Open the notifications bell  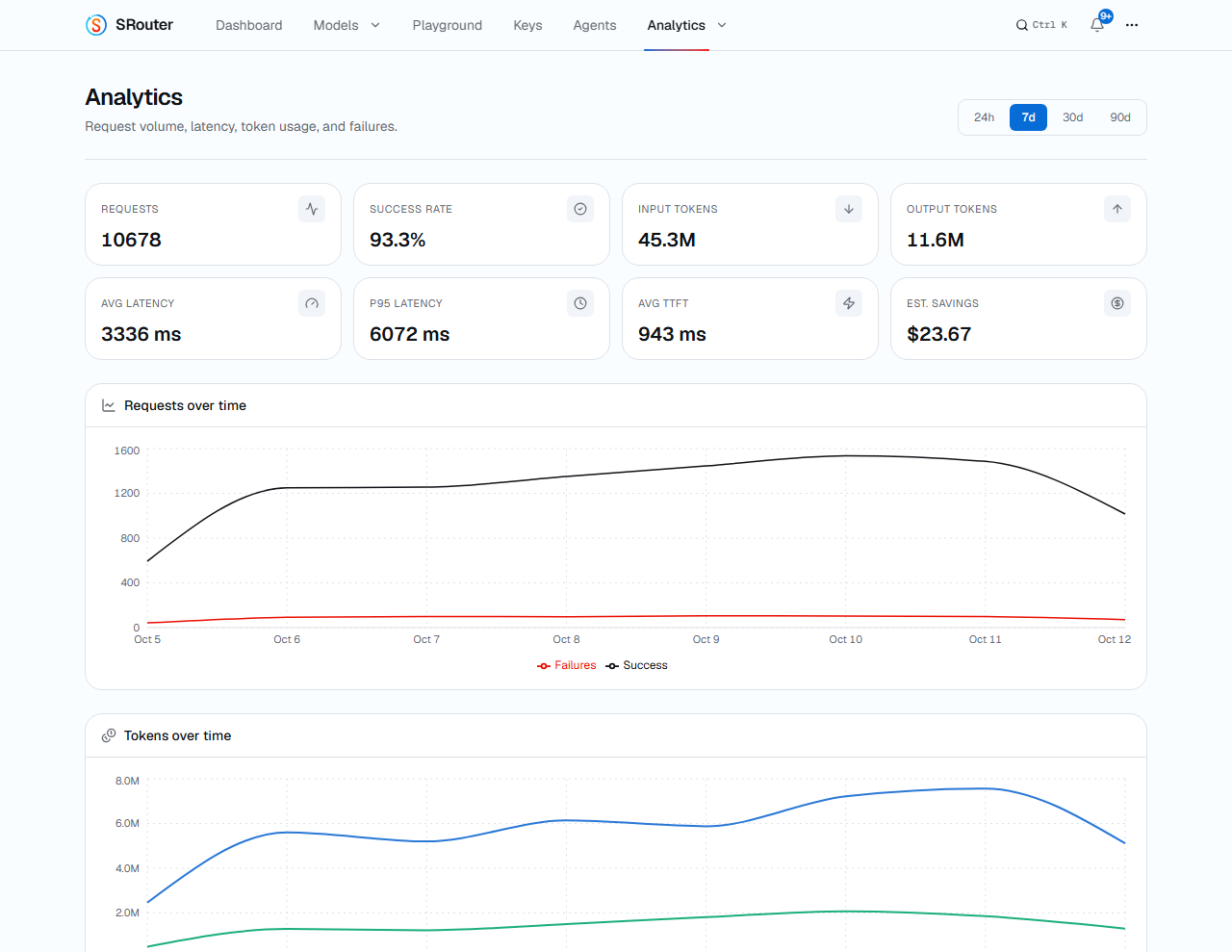click(1097, 25)
